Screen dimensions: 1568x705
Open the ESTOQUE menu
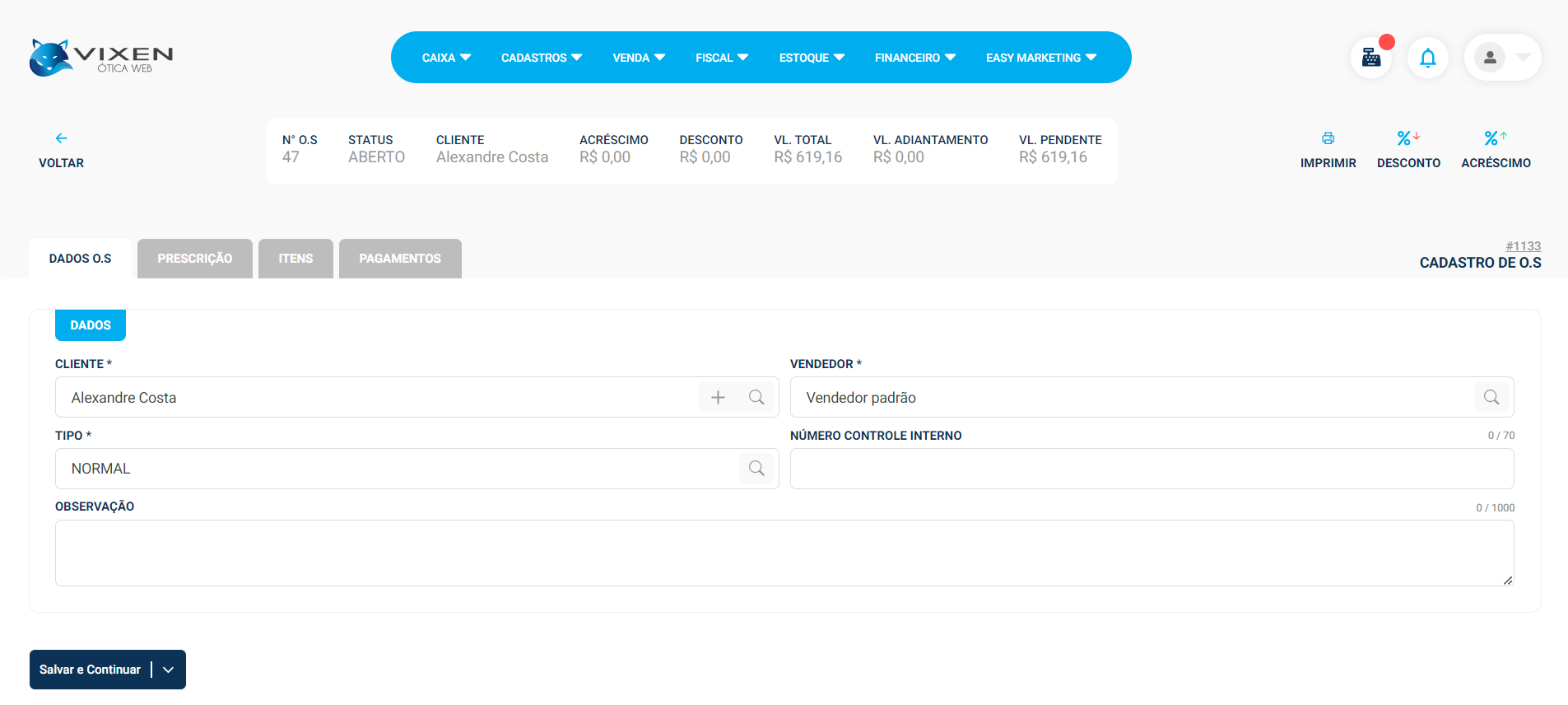pos(812,58)
